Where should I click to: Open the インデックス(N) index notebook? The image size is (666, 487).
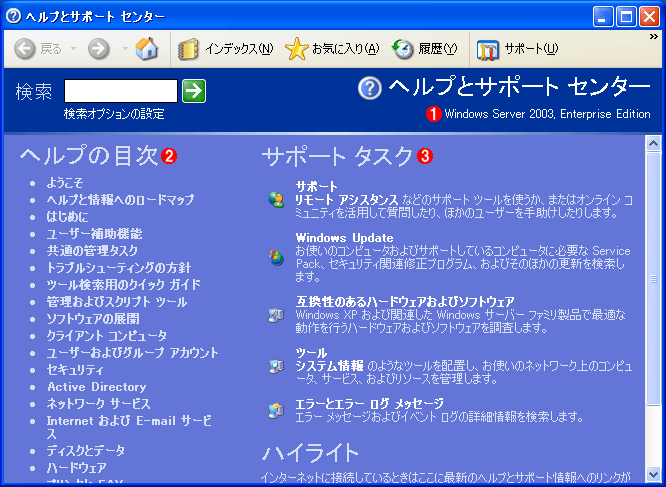[225, 49]
